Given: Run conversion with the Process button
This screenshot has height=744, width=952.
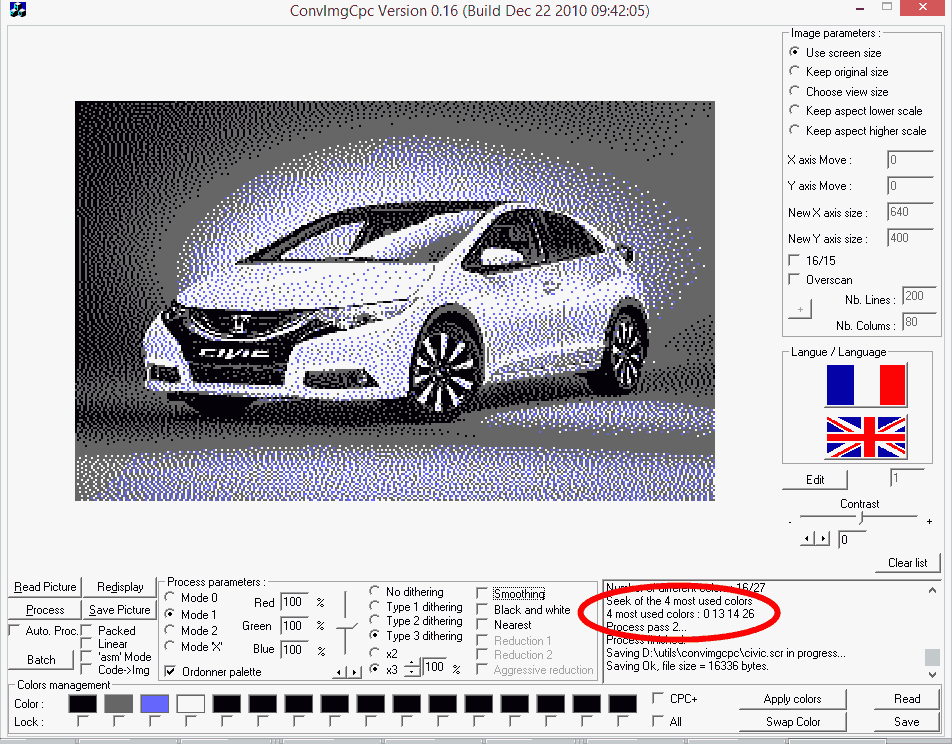Looking at the screenshot, I should [x=45, y=610].
